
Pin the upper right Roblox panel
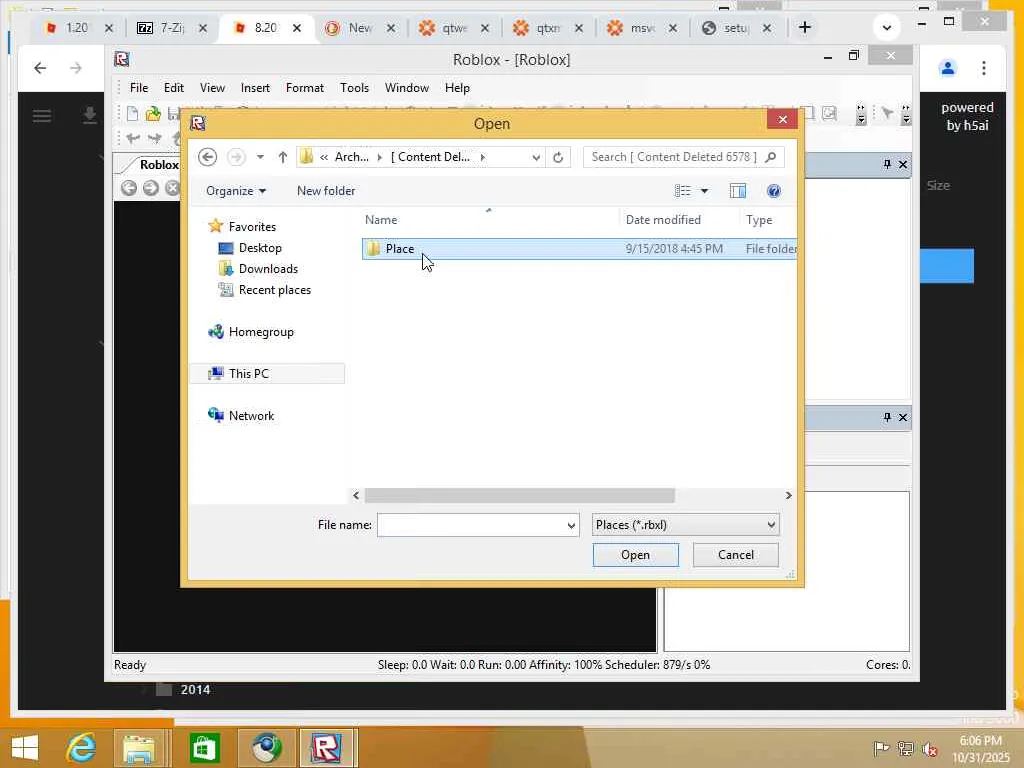pyautogui.click(x=887, y=164)
